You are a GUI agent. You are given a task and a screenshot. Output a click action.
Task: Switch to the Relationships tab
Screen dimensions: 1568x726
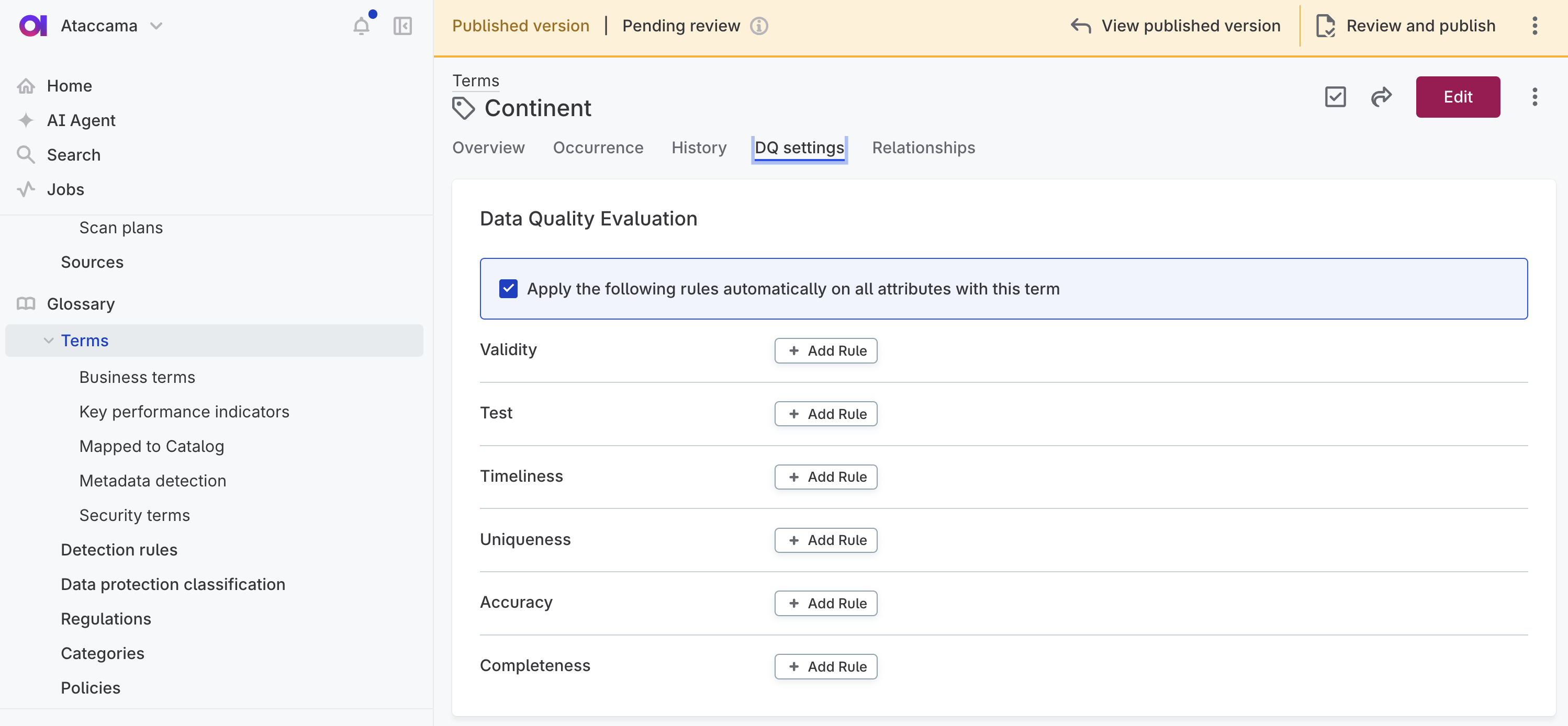tap(923, 148)
